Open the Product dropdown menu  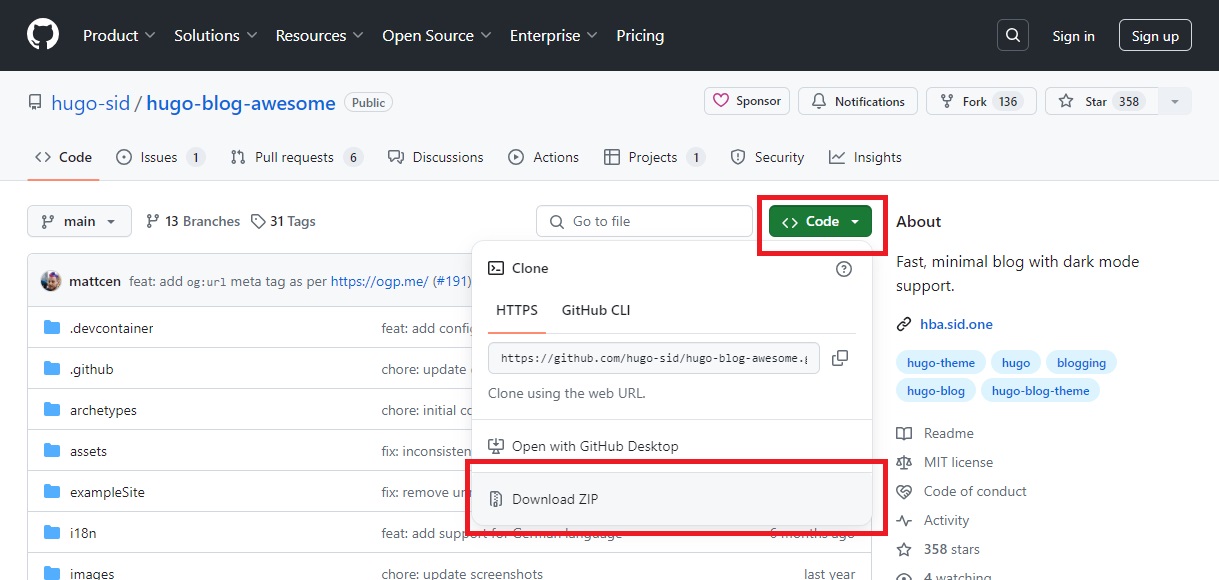tap(119, 35)
